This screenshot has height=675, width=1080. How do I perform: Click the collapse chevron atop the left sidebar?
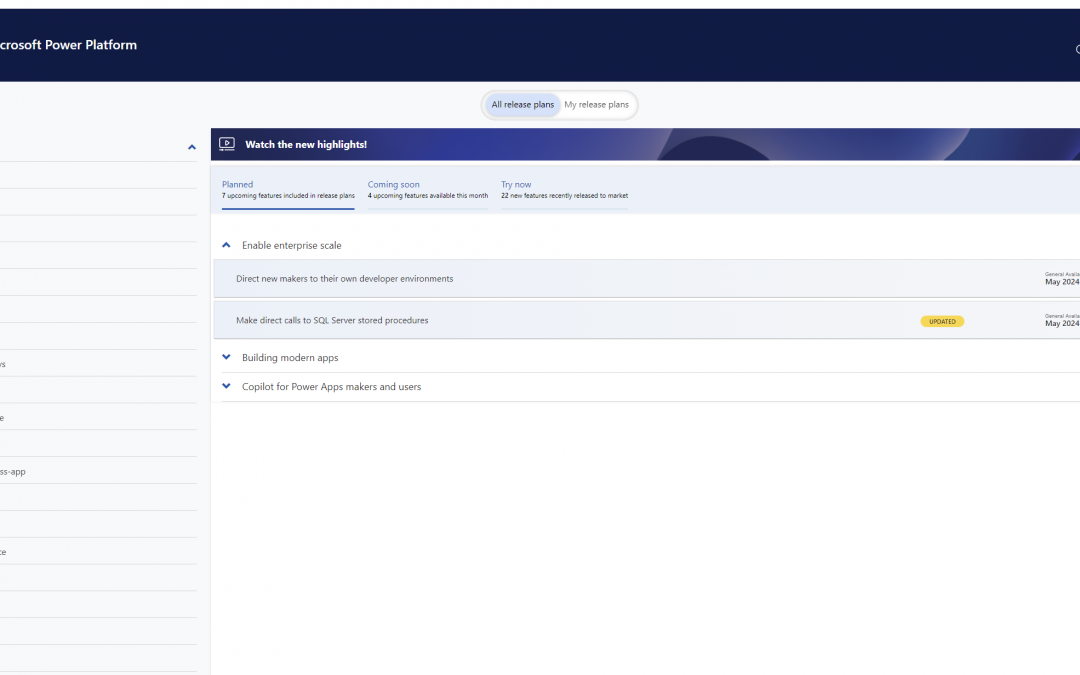[192, 146]
